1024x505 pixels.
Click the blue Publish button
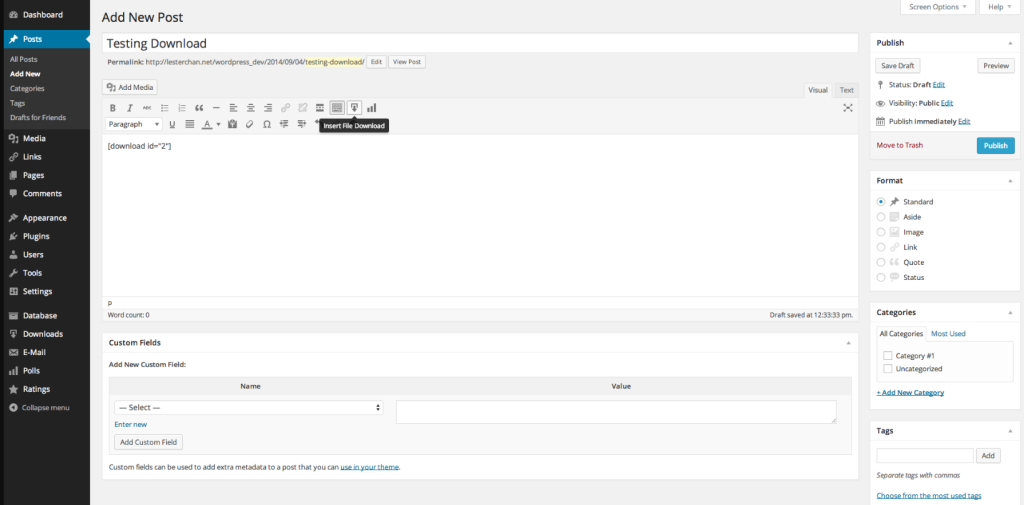(995, 146)
